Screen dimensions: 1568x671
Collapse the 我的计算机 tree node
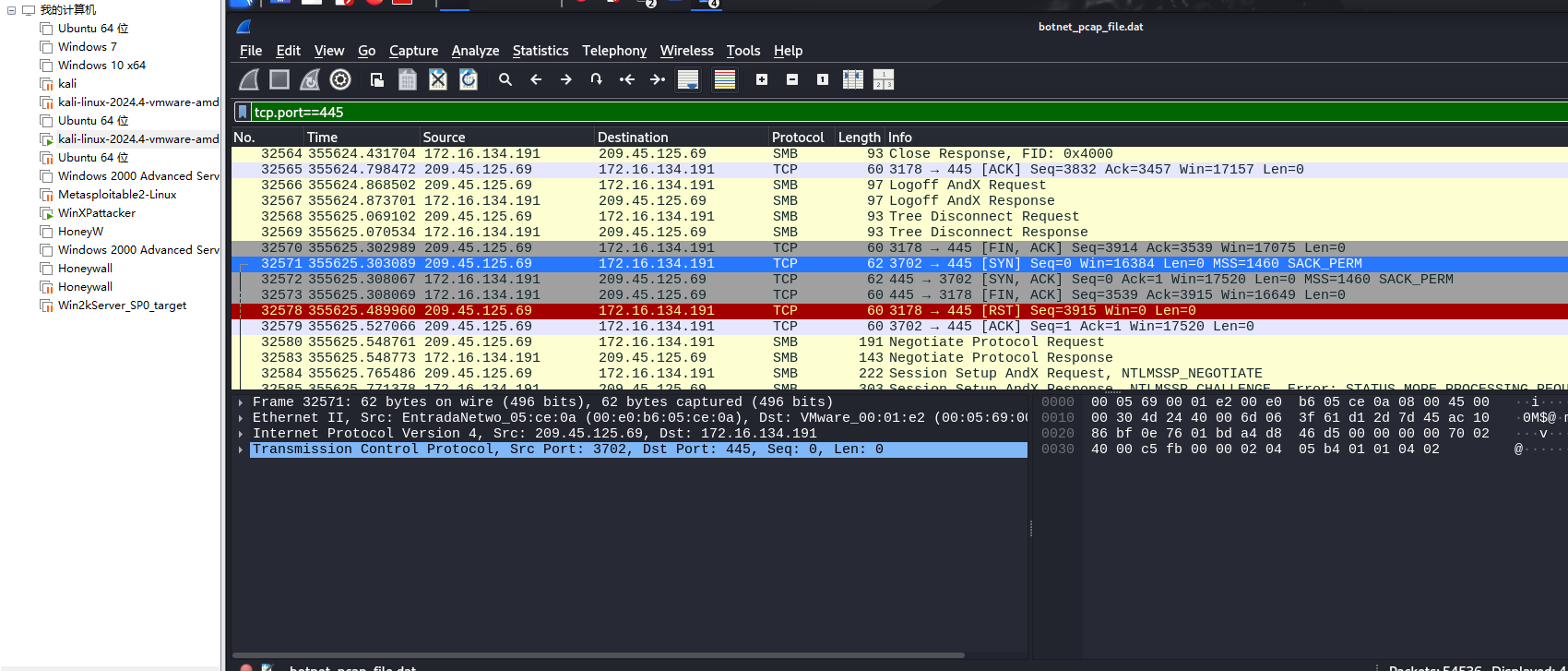click(11, 10)
